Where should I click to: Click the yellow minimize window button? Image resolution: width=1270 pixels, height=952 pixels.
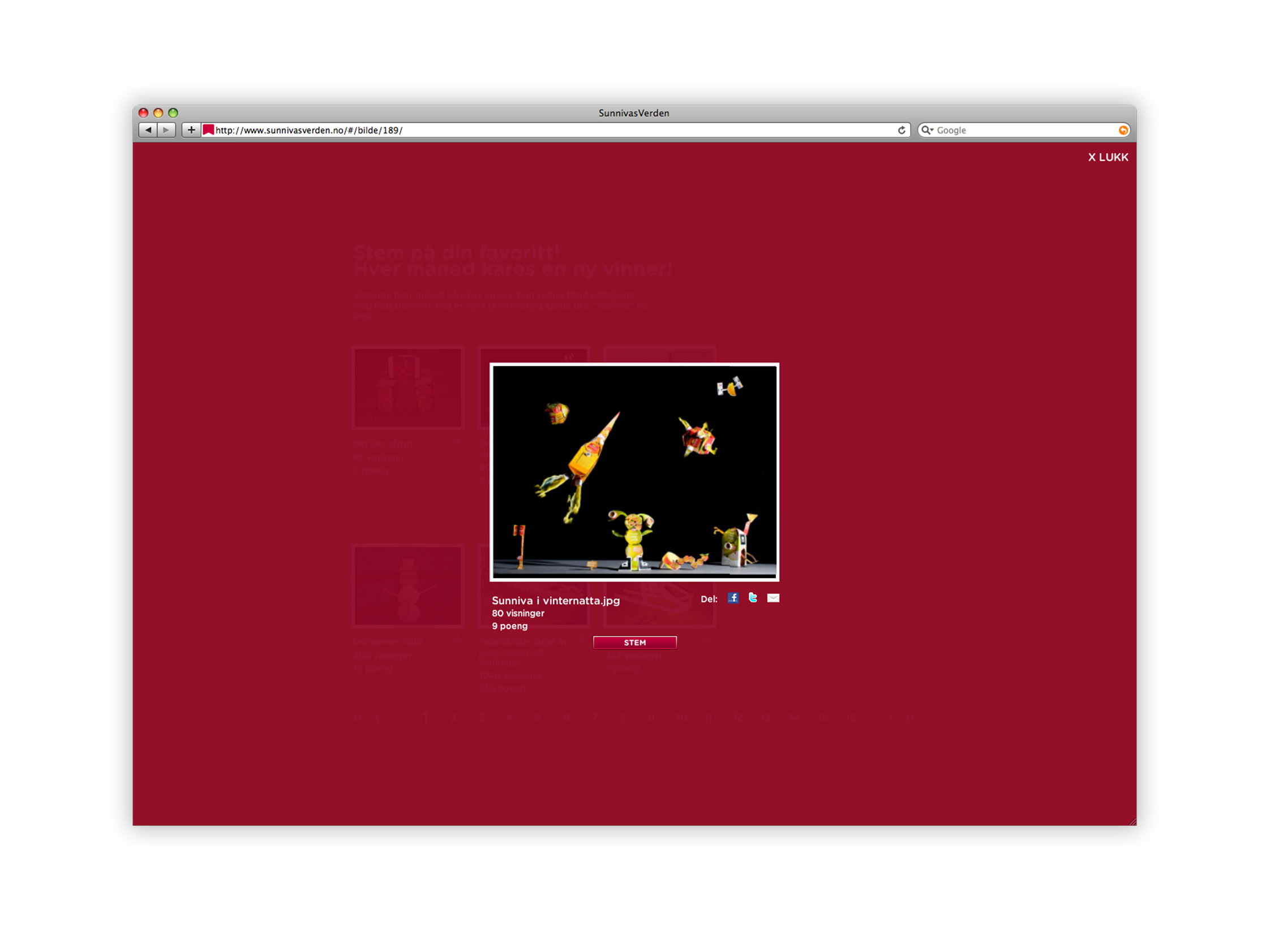[158, 113]
